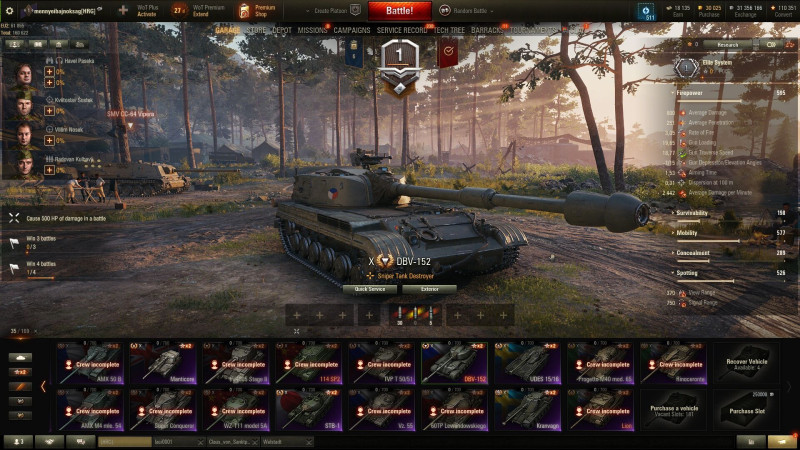Open the Random Battle mode dropdown

pyautogui.click(x=467, y=10)
